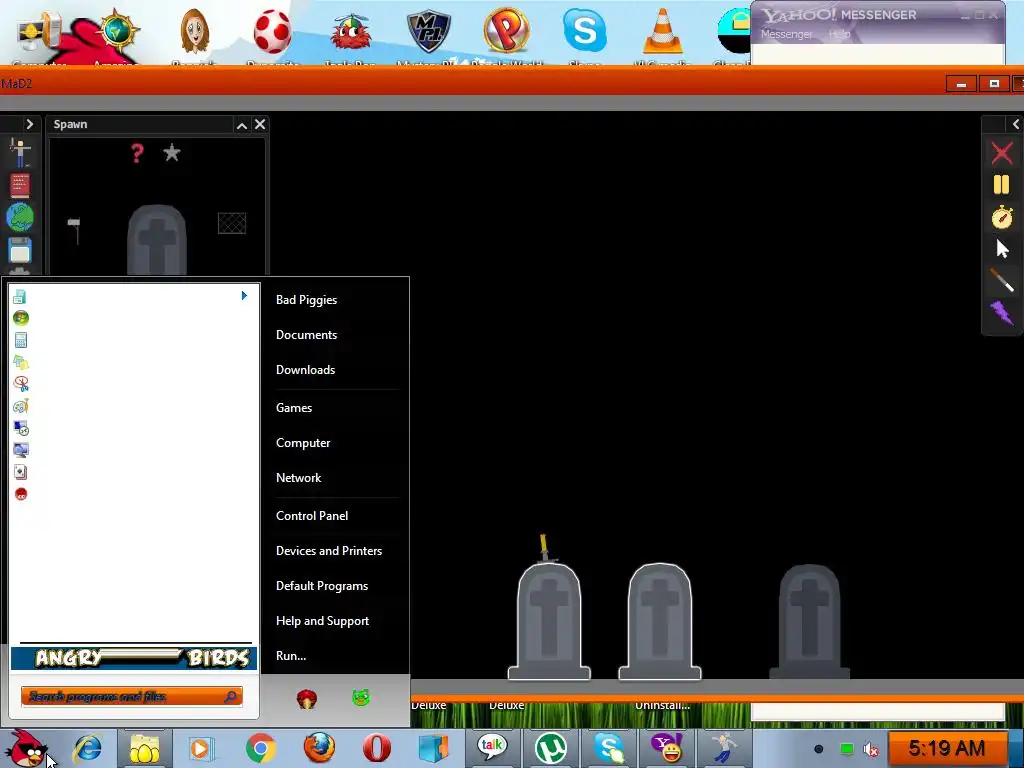Image resolution: width=1024 pixels, height=768 pixels.
Task: Expand the left toolbar with right chevron
Action: tap(29, 124)
